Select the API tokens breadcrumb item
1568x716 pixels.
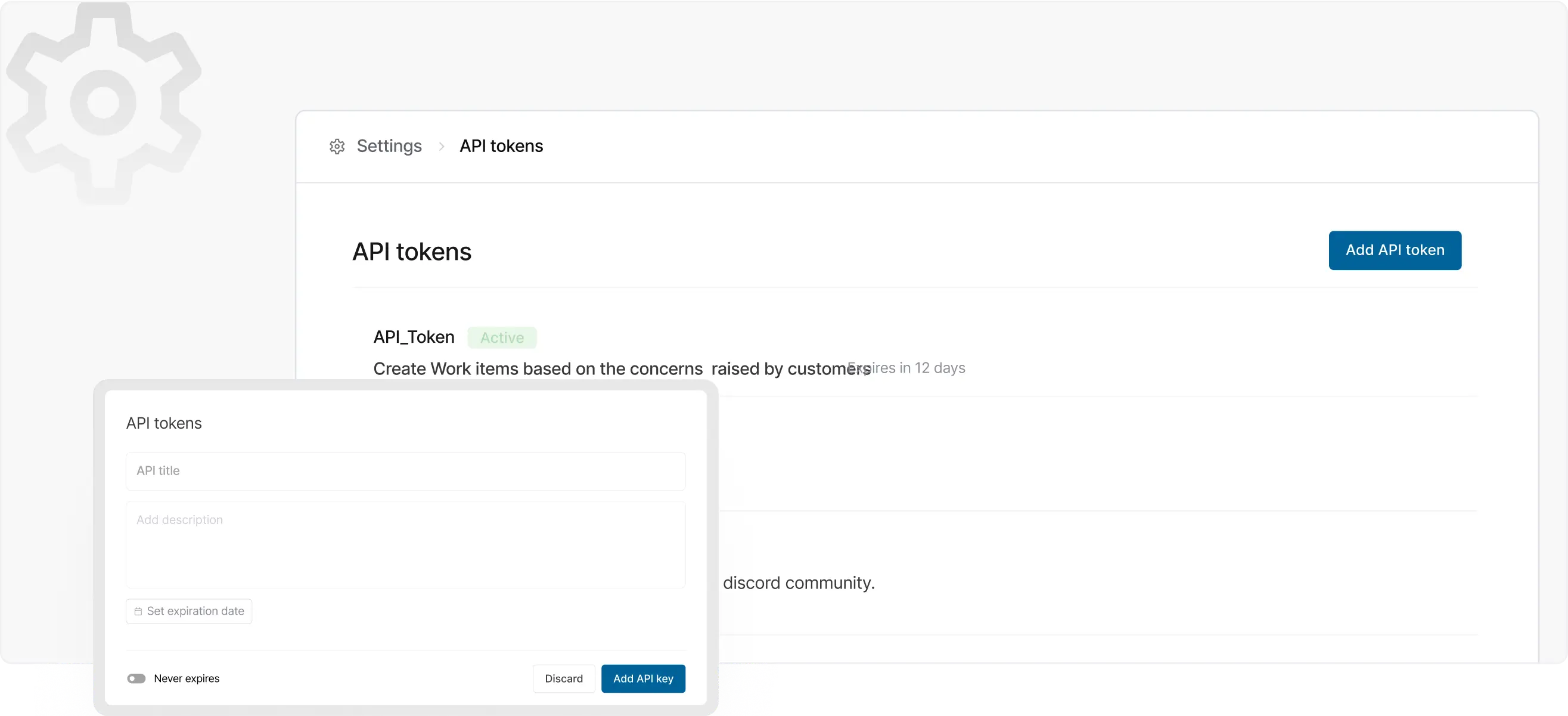[501, 146]
